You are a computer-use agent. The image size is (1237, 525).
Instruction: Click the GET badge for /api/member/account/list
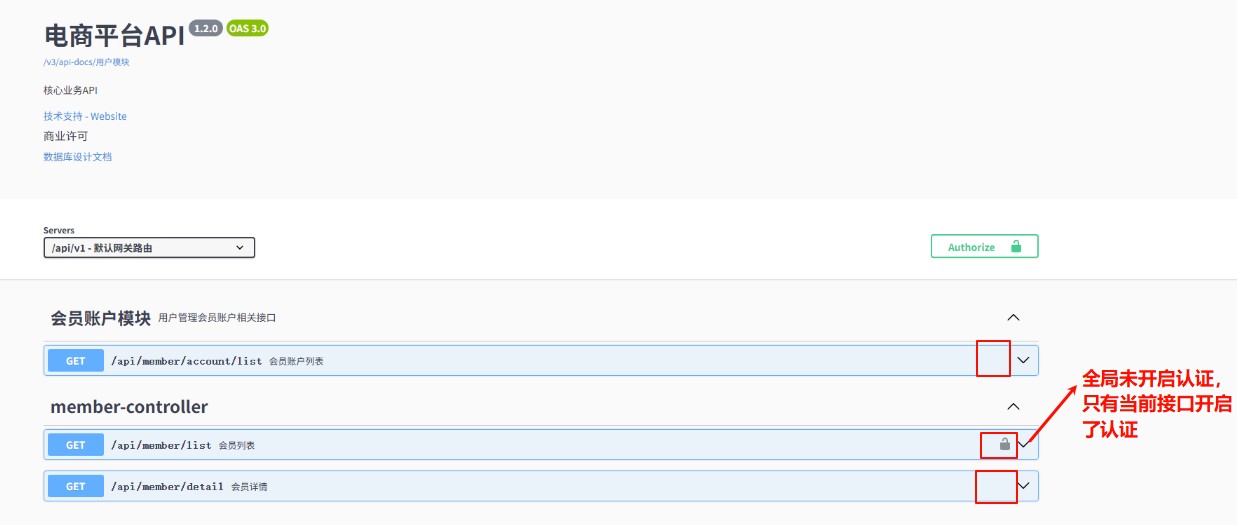[x=76, y=361]
